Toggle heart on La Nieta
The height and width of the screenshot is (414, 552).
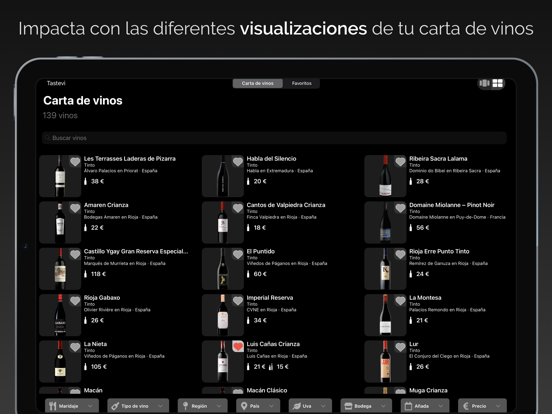(75, 347)
